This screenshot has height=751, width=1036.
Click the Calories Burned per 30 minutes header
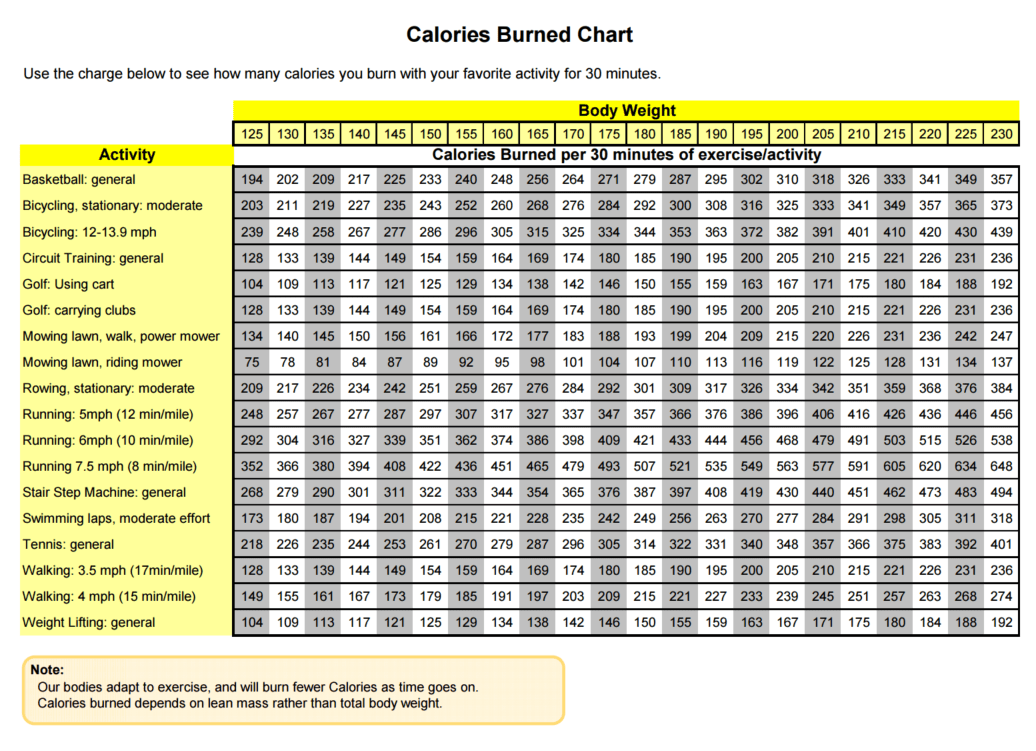tap(626, 155)
